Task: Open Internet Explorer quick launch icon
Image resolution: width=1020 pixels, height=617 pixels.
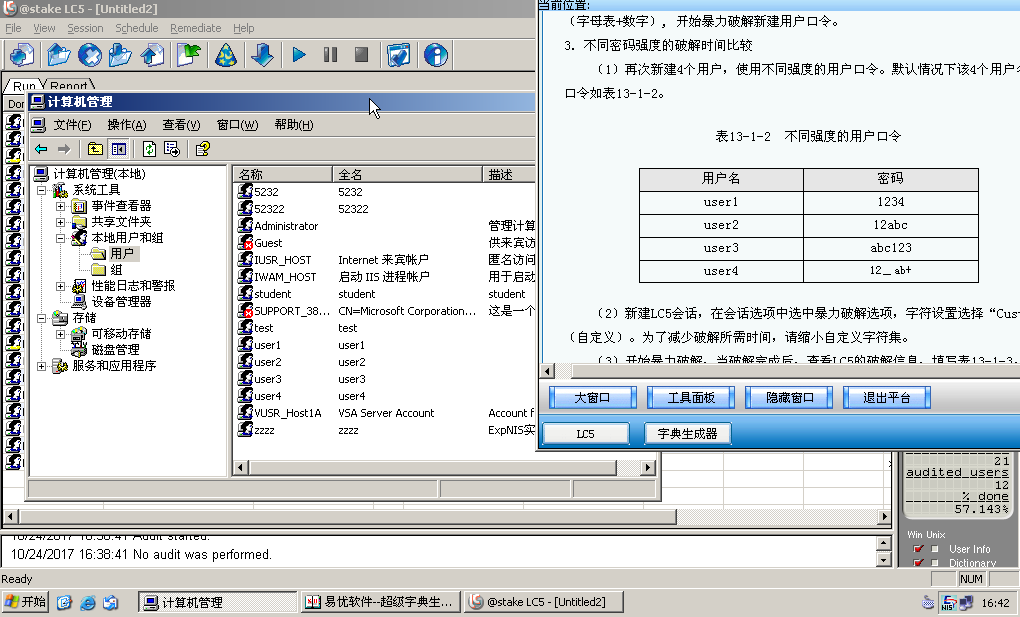Action: (x=88, y=602)
